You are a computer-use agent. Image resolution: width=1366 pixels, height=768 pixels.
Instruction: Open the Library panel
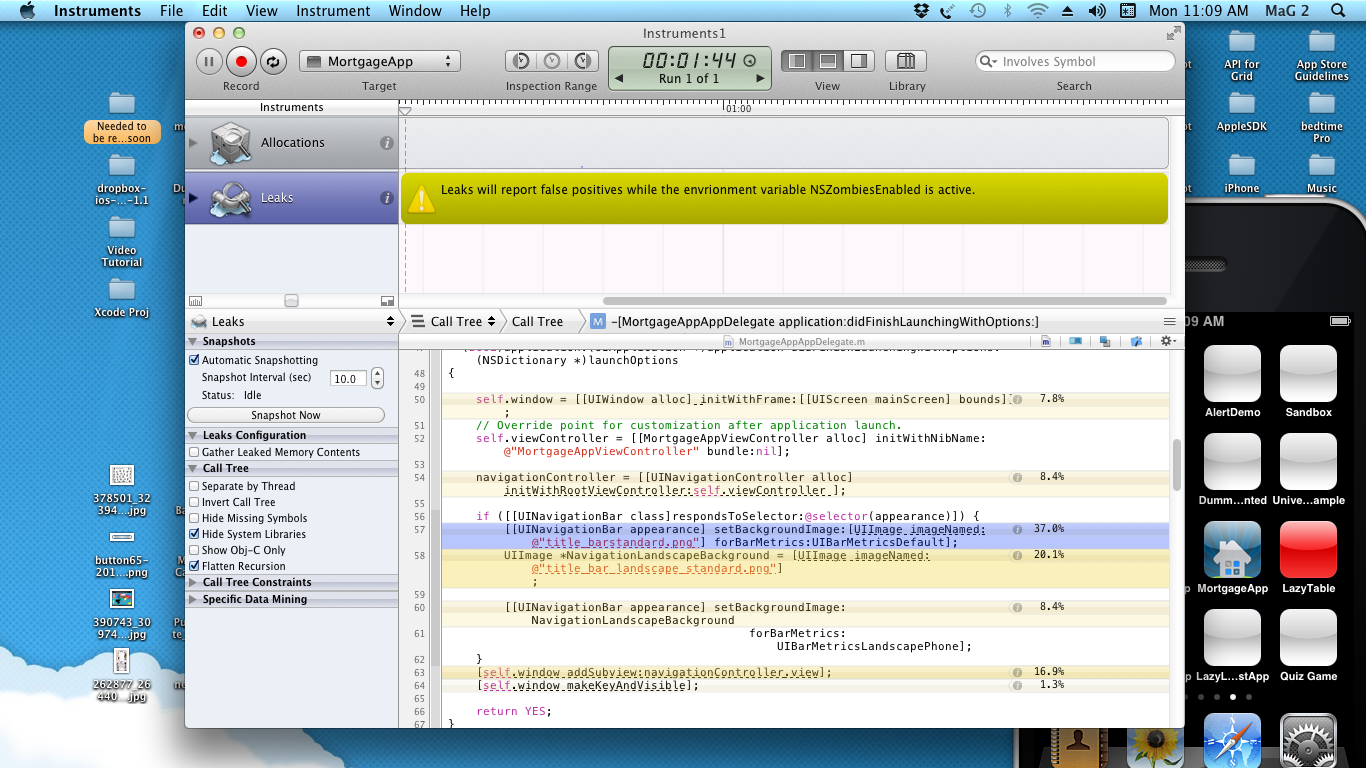pos(907,61)
